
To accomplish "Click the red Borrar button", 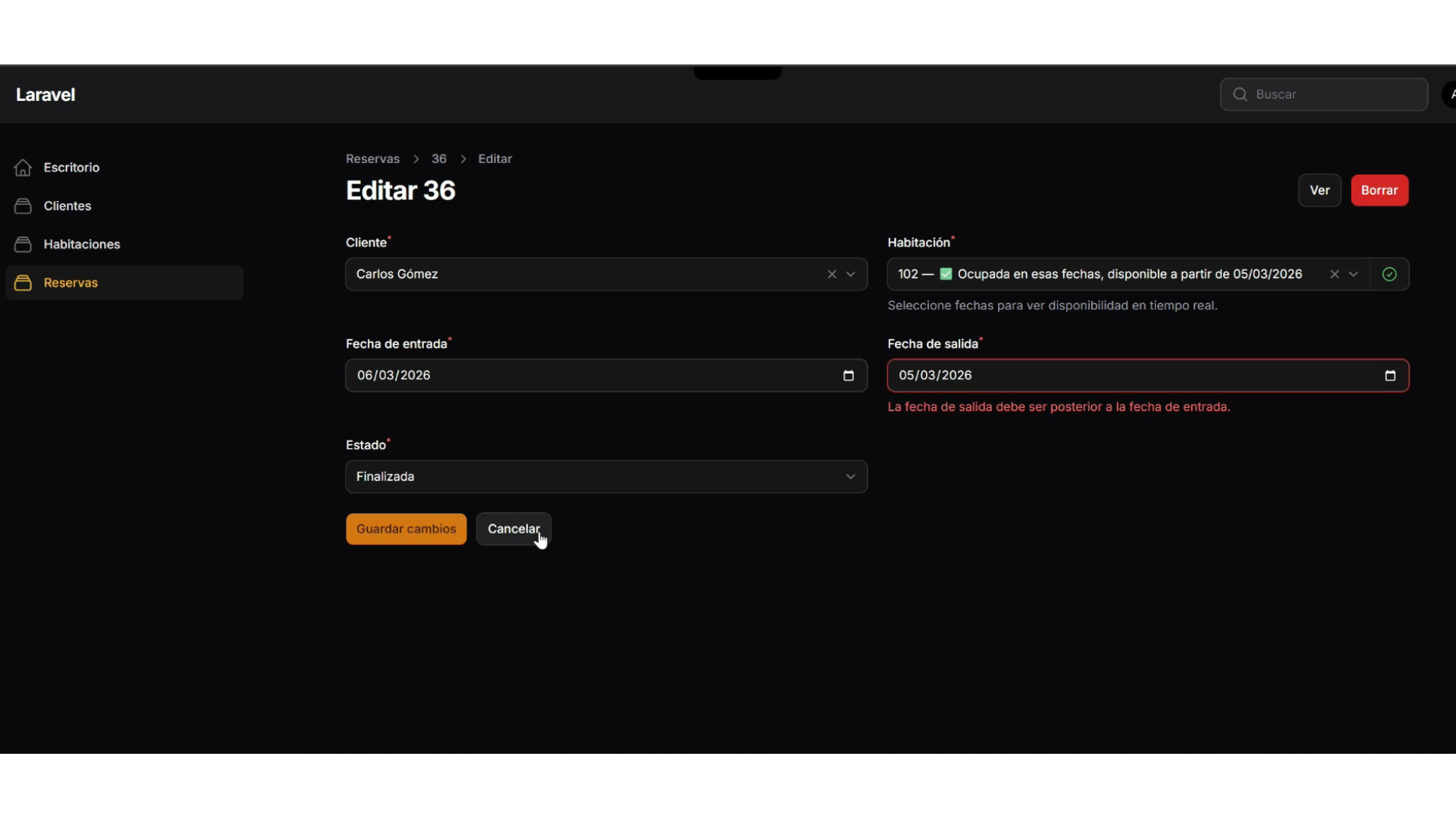I will coord(1379,190).
